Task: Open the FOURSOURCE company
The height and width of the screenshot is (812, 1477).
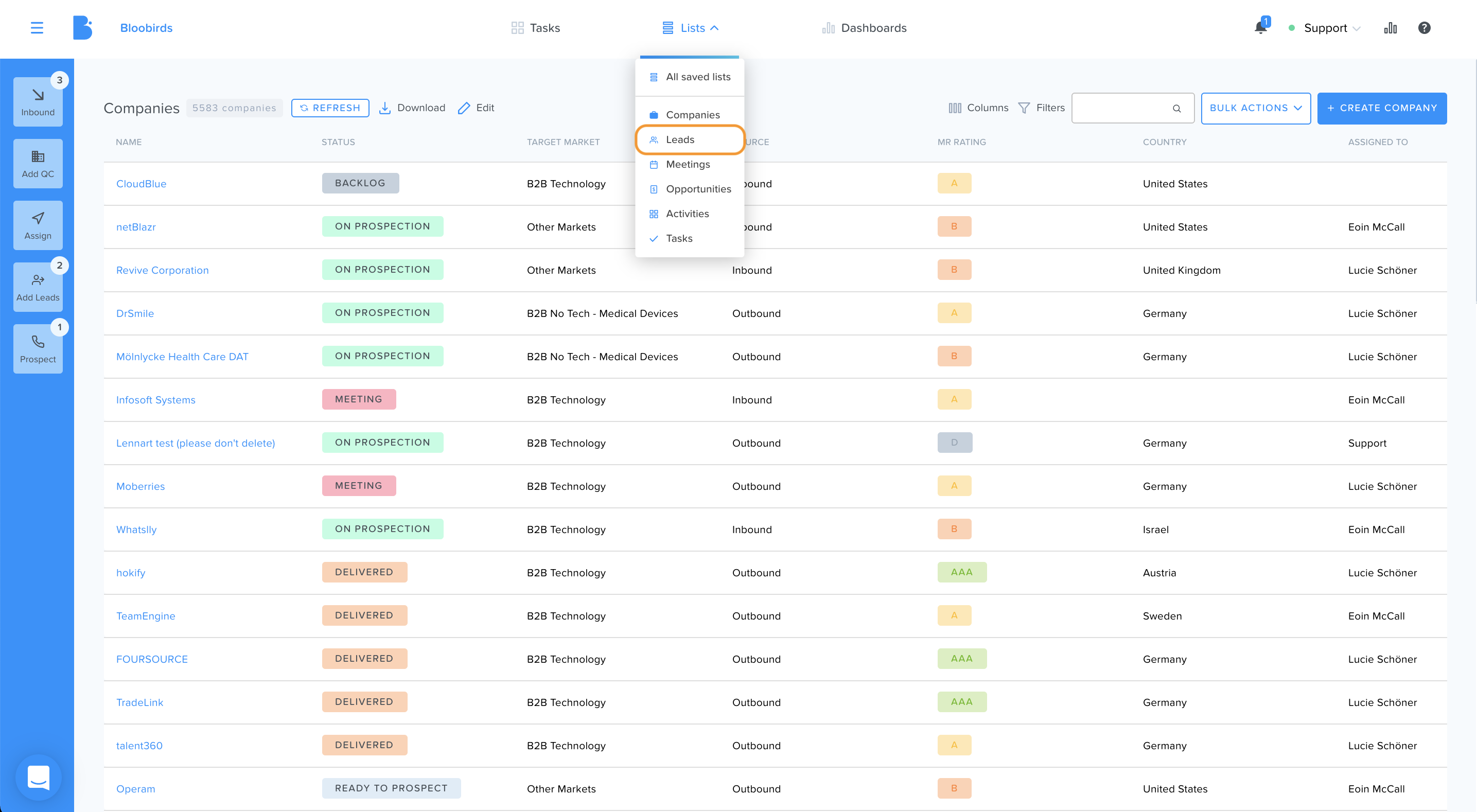Action: pos(152,660)
